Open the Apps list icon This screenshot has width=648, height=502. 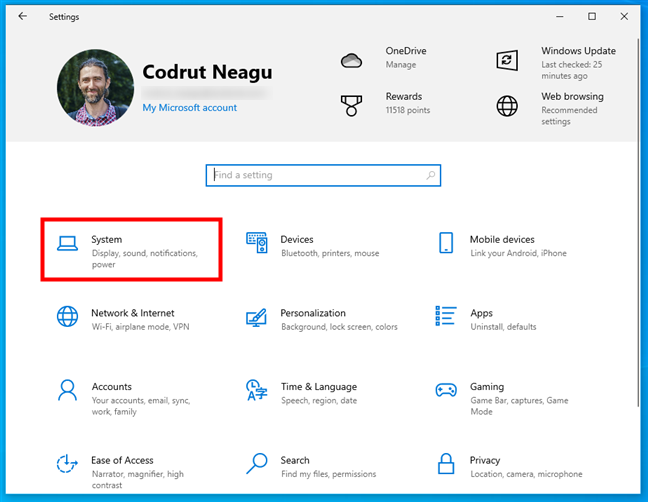[446, 316]
